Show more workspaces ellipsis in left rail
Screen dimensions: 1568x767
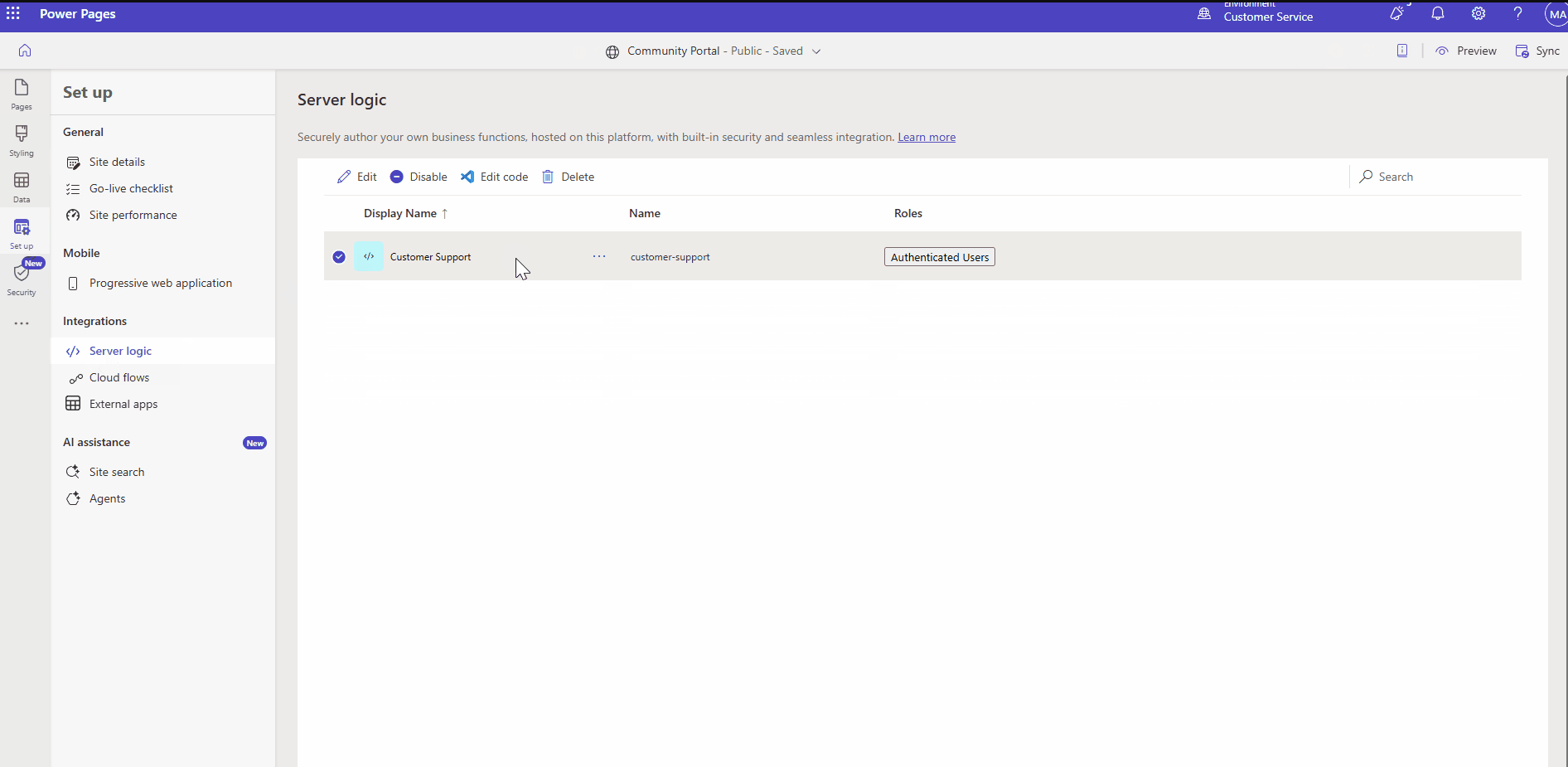tap(22, 323)
